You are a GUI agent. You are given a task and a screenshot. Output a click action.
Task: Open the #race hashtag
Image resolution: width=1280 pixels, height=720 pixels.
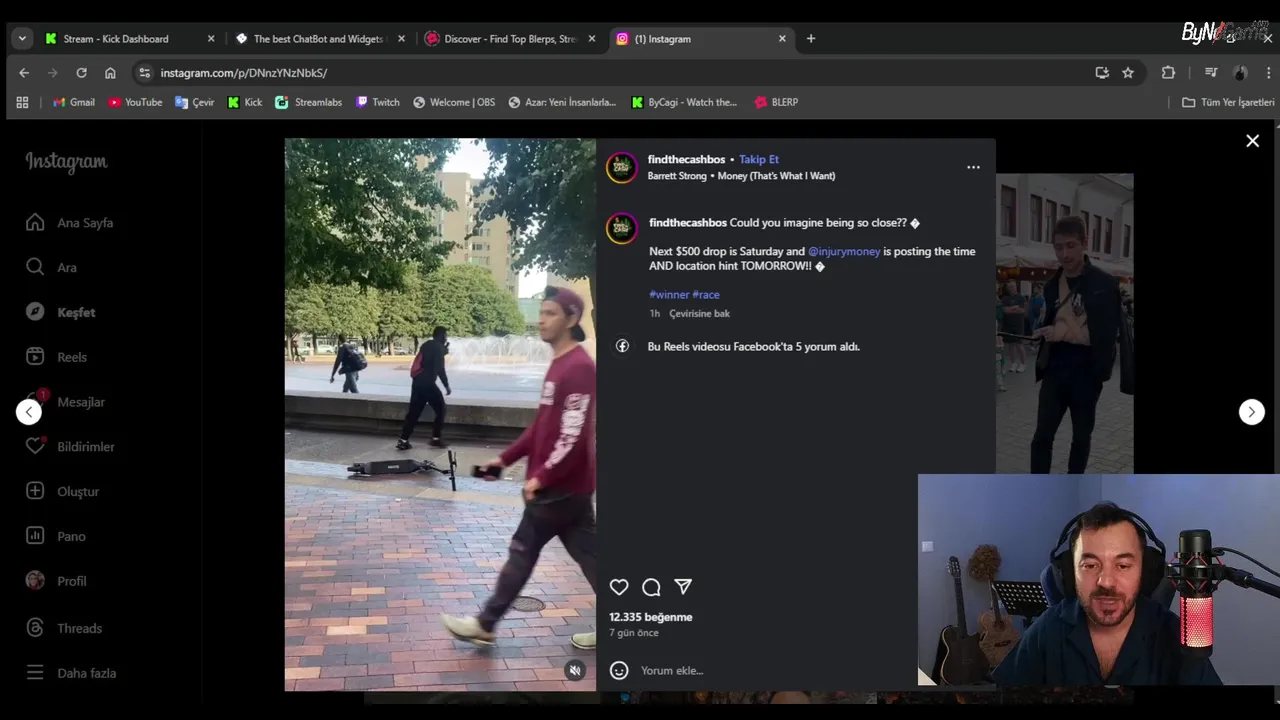pyautogui.click(x=706, y=294)
